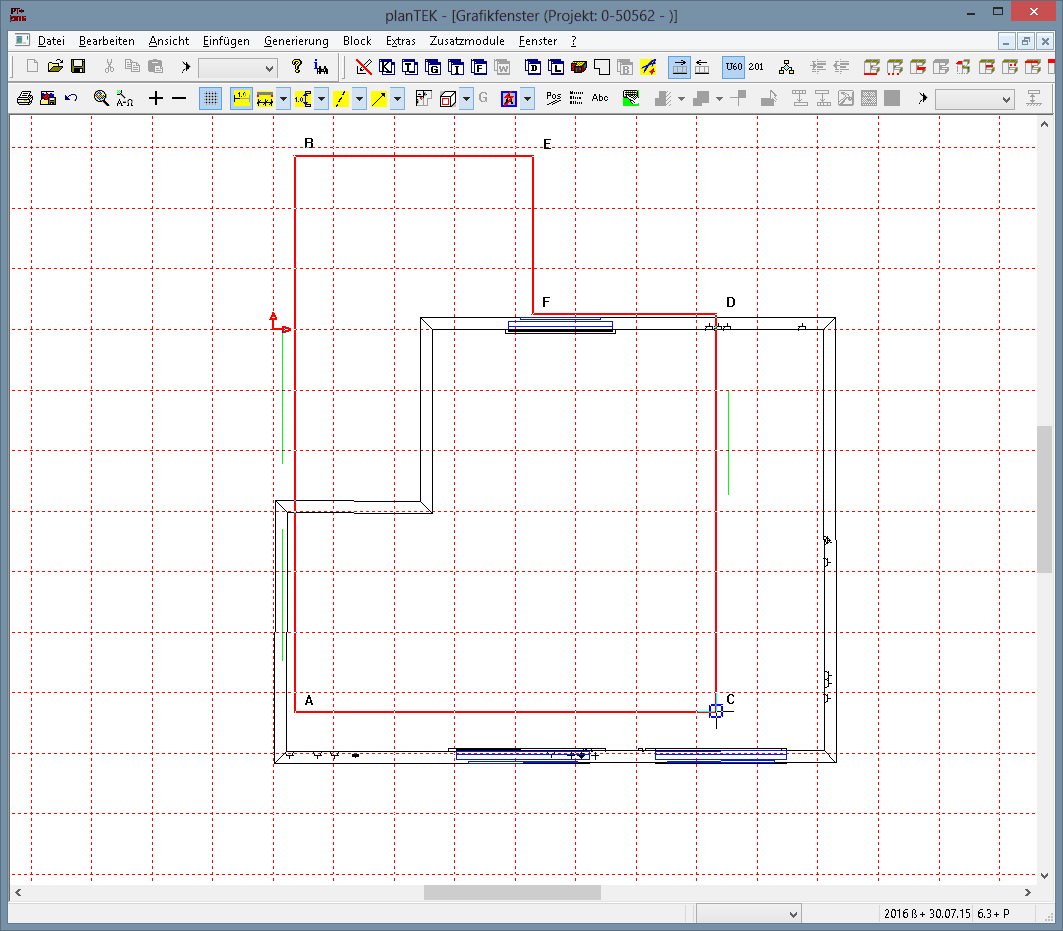Click the yellow question mark help icon
Screen dimensions: 1063x931
click(x=296, y=67)
